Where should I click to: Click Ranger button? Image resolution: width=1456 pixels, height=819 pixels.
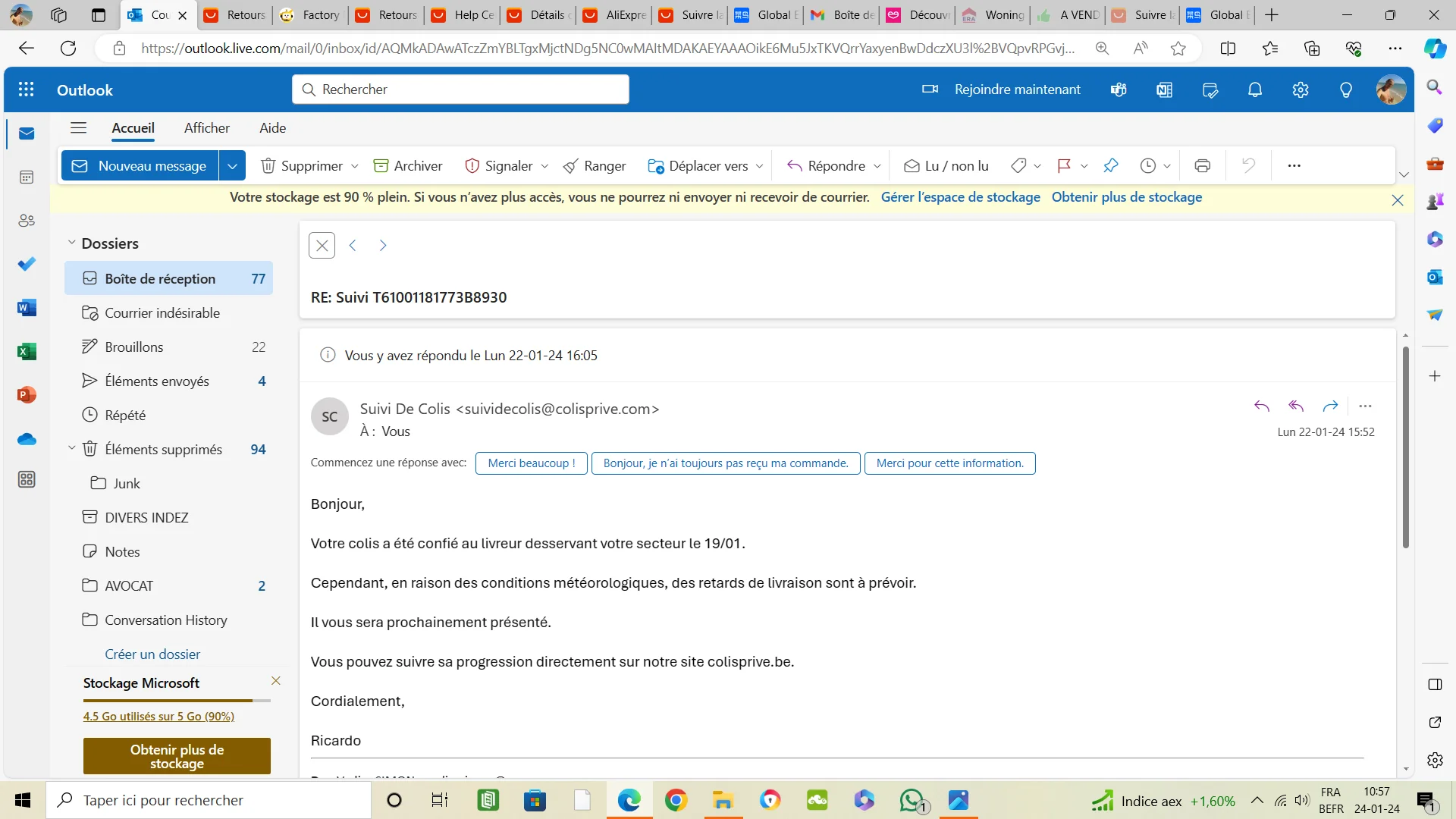595,165
